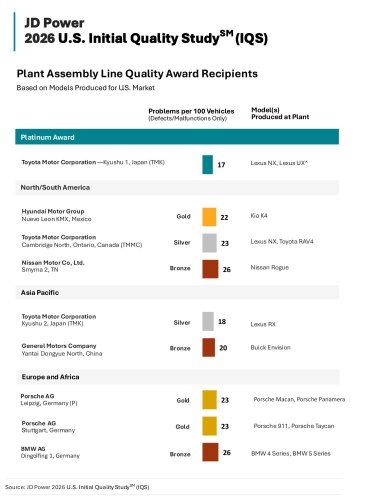Select the 'Asia Pacific' section header
380x500 pixels.
click(x=177, y=292)
